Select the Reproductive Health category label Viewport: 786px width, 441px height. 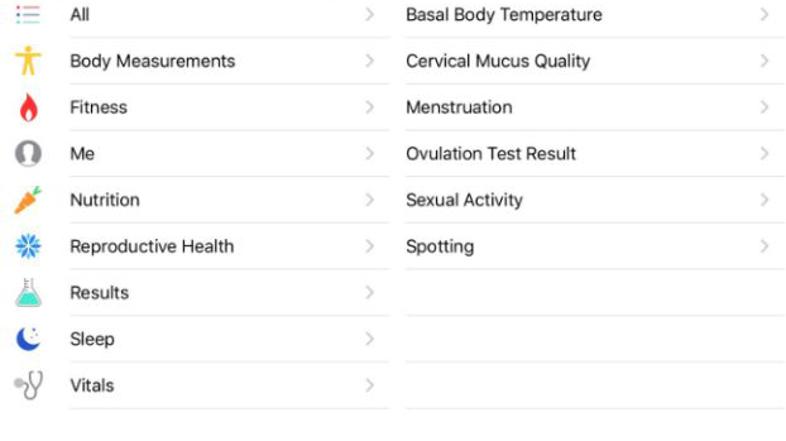point(151,246)
